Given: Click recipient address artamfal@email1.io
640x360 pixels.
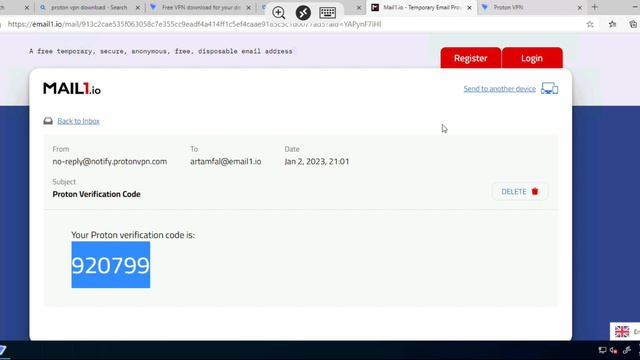Looking at the screenshot, I should 226,161.
